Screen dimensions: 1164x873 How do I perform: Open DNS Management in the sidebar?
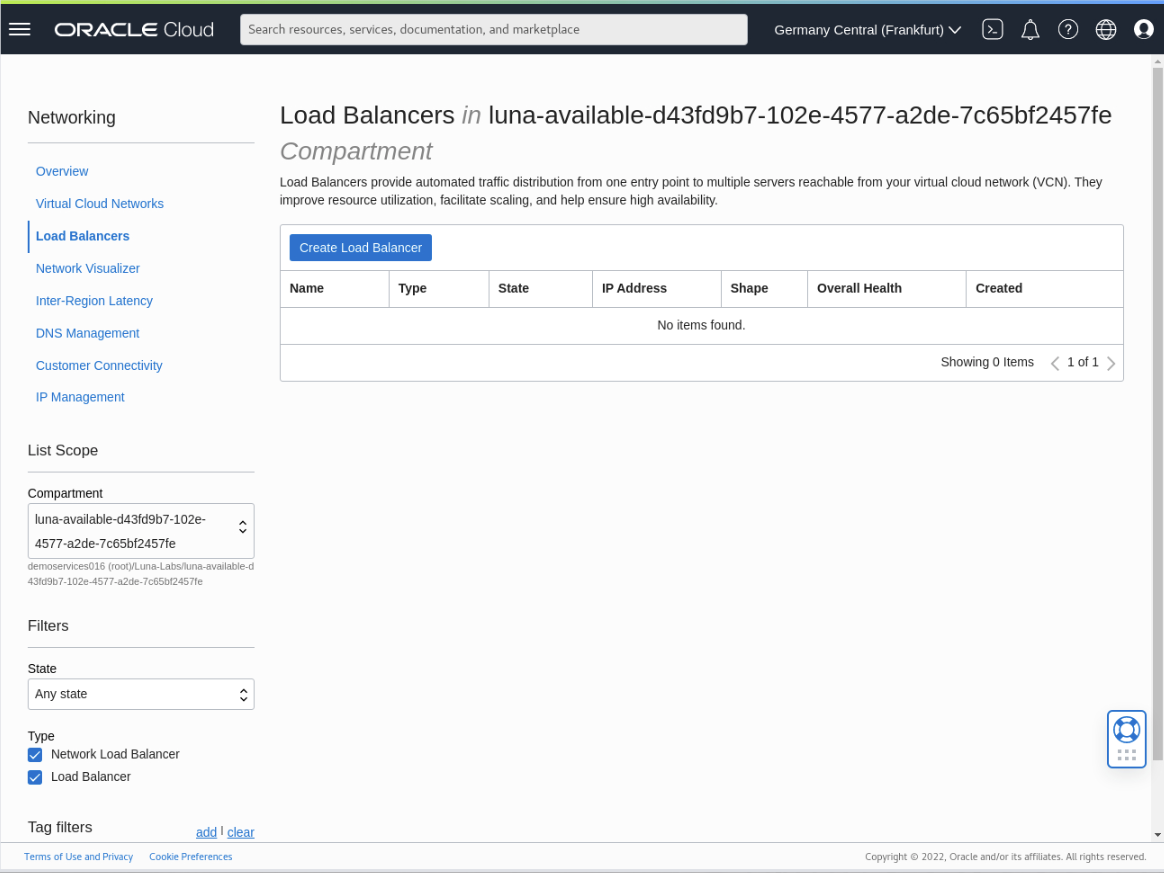coord(87,332)
